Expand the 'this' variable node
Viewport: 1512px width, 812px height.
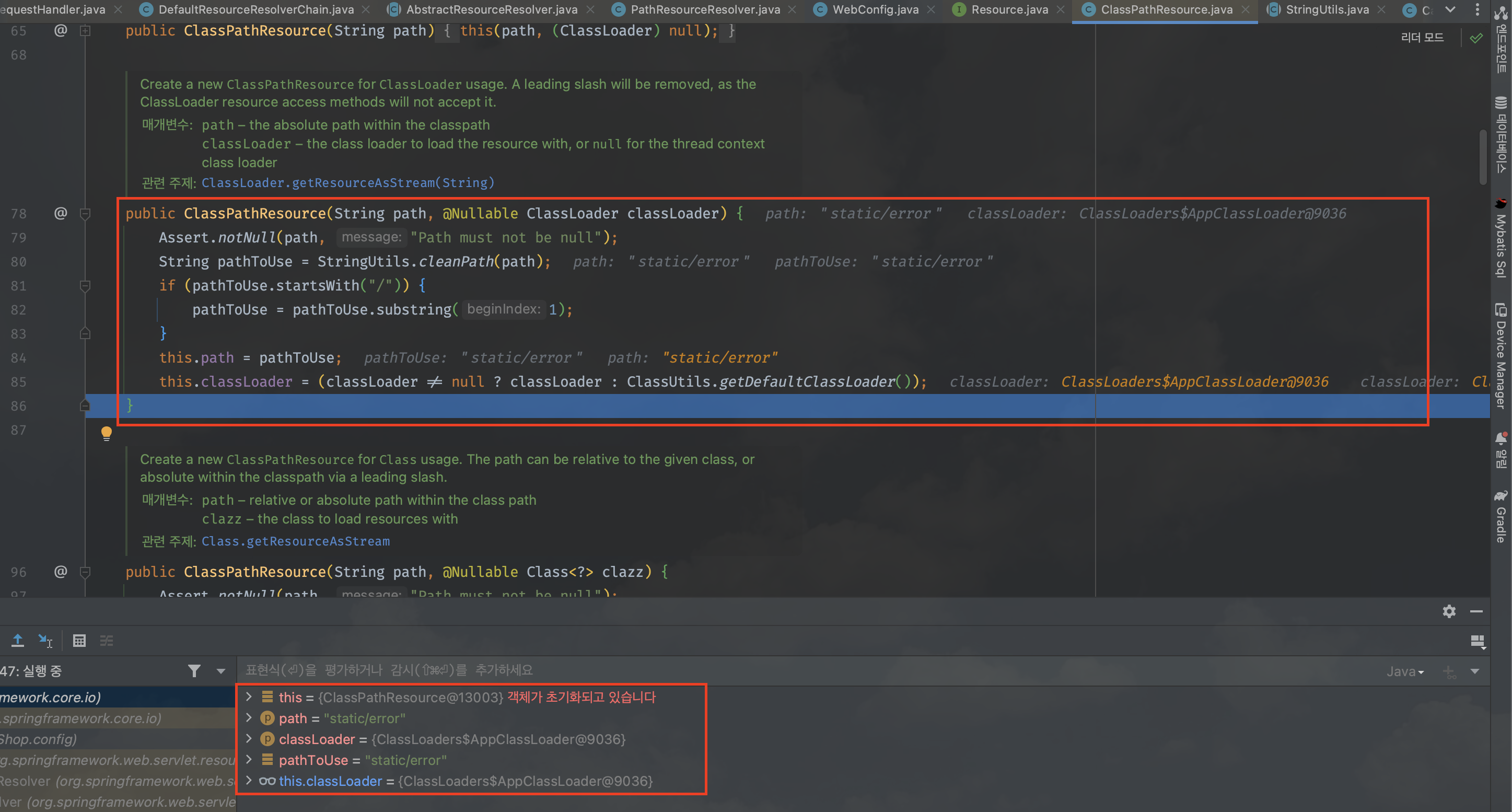pyautogui.click(x=248, y=697)
